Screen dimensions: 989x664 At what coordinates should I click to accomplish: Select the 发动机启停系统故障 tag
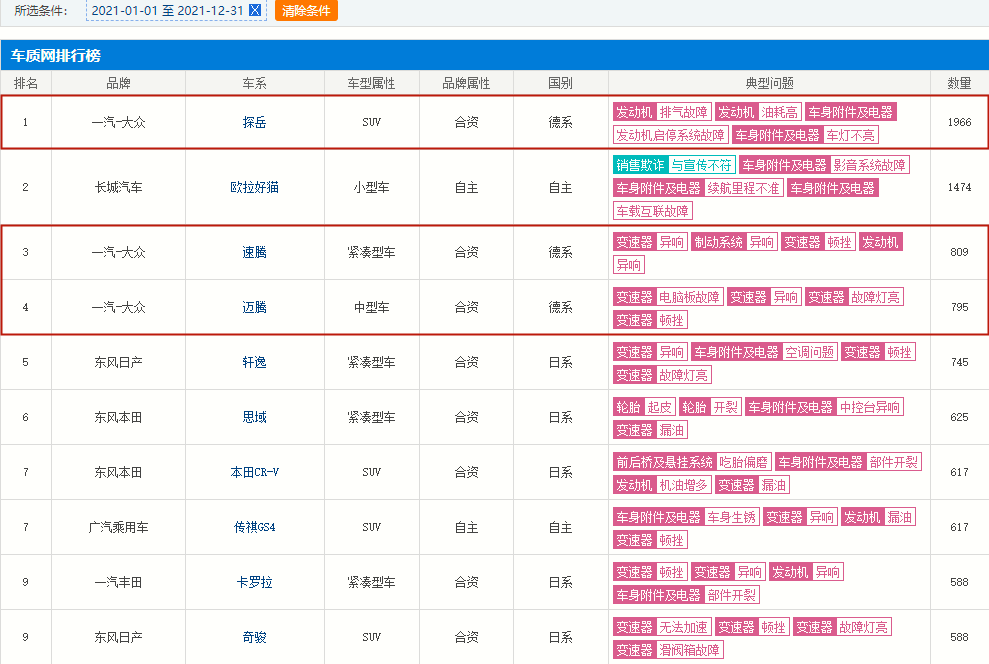click(670, 135)
